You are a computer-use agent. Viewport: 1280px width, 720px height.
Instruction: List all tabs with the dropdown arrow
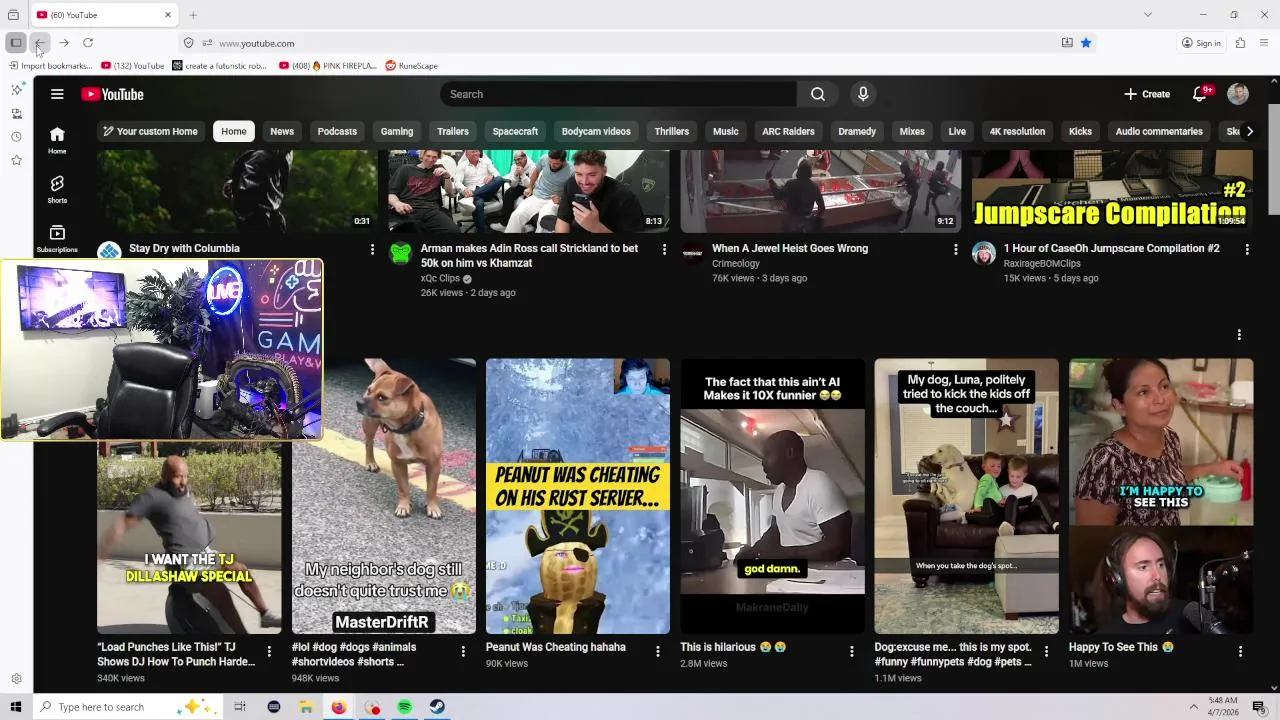pyautogui.click(x=1148, y=15)
